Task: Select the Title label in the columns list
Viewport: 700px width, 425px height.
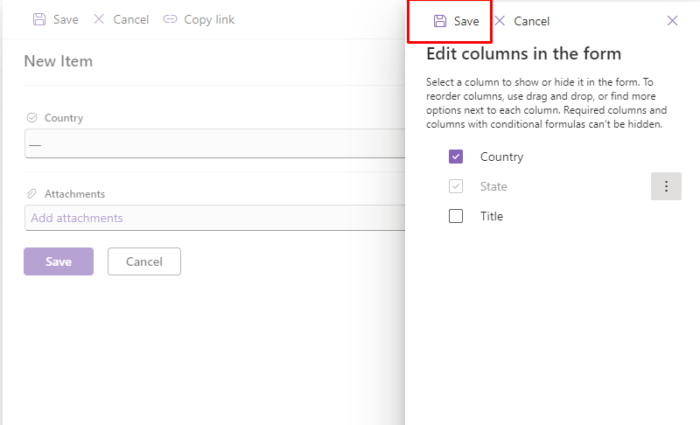Action: 492,216
